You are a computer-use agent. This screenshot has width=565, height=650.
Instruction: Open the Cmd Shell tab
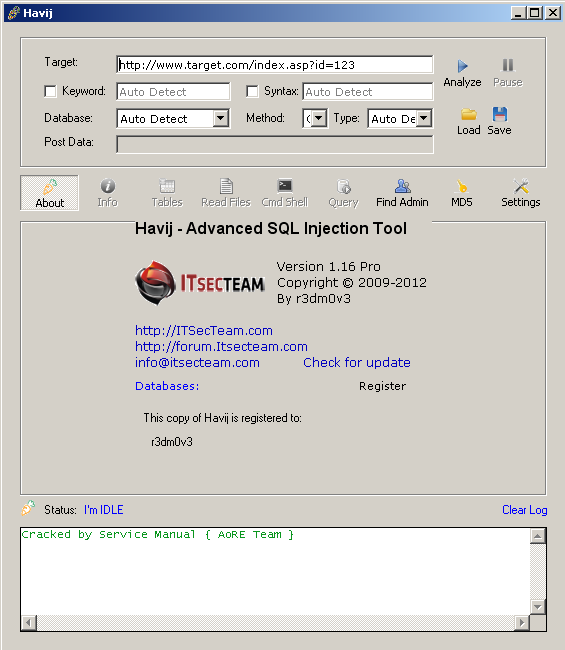(285, 193)
